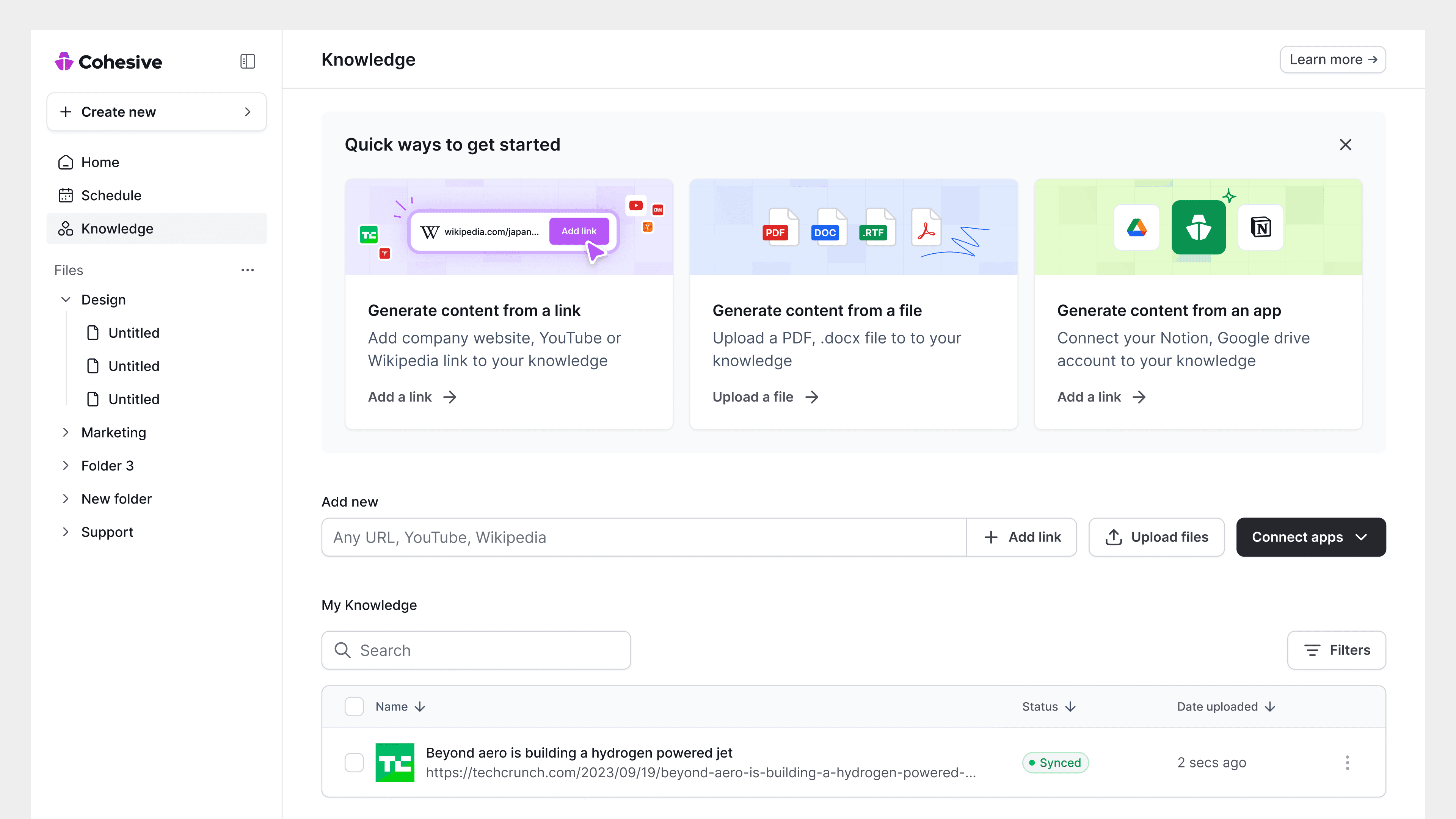This screenshot has width=1456, height=819.
Task: Collapse the Design folder
Action: [66, 300]
